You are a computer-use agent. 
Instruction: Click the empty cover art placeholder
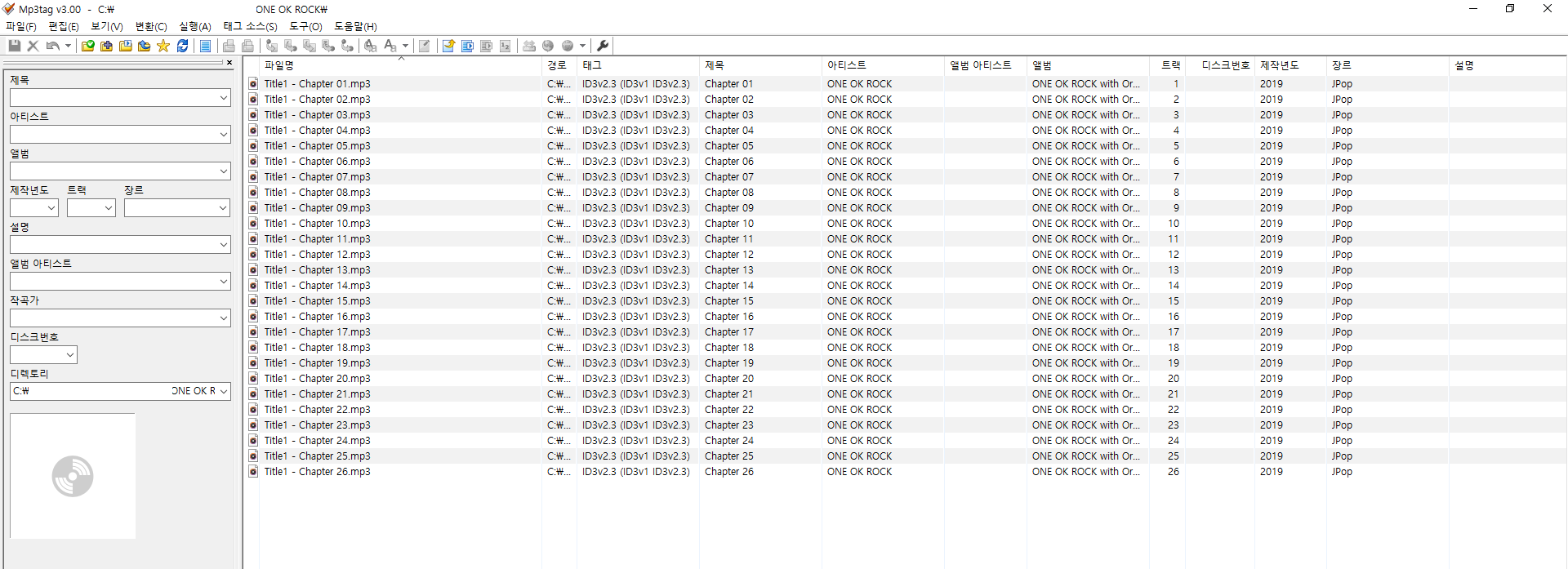coord(73,476)
